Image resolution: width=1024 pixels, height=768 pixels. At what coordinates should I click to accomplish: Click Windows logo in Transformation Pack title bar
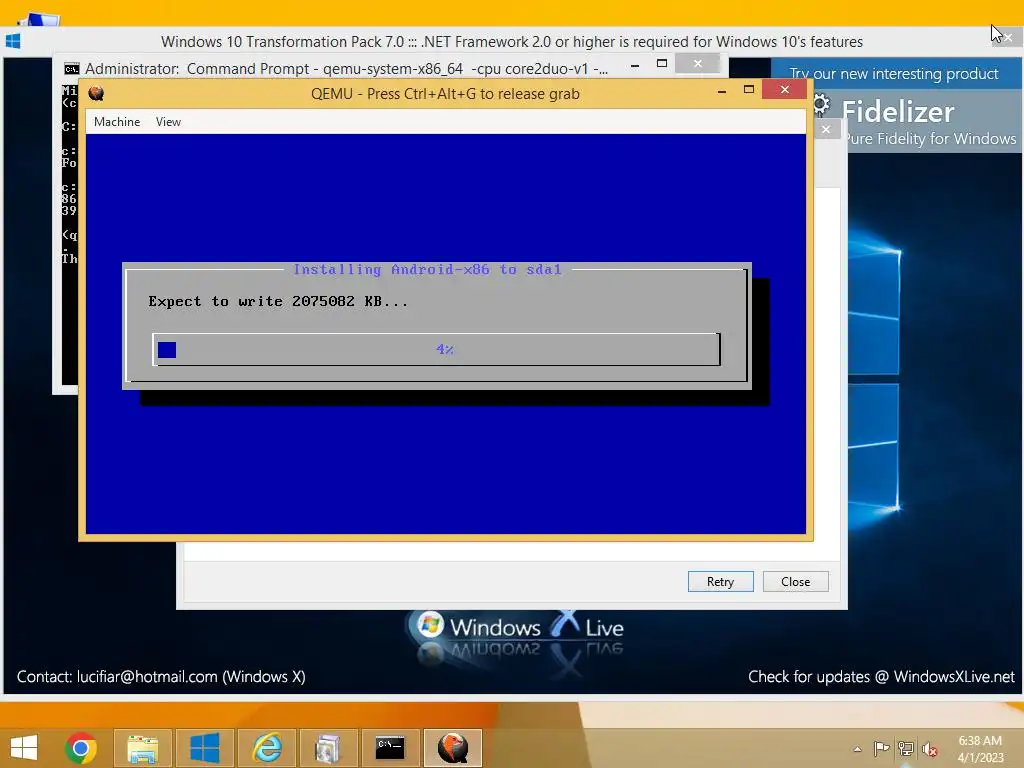13,41
